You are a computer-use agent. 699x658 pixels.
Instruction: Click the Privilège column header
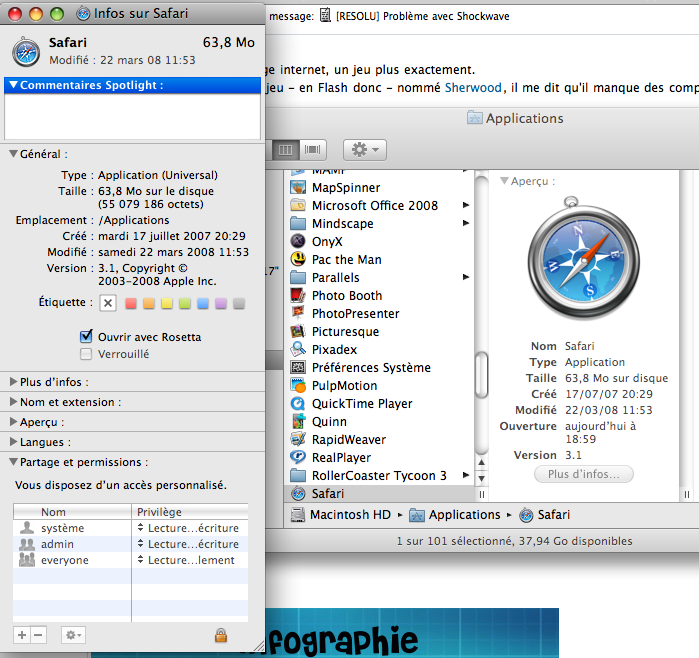190,512
